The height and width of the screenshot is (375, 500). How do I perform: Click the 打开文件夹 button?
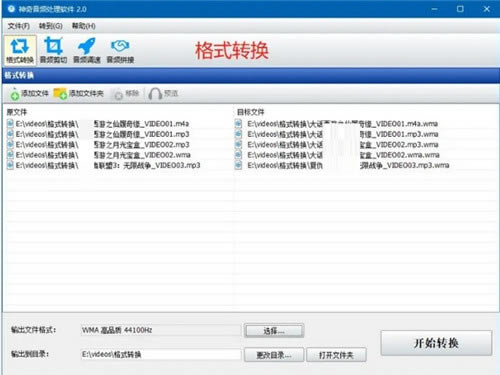pyautogui.click(x=336, y=355)
